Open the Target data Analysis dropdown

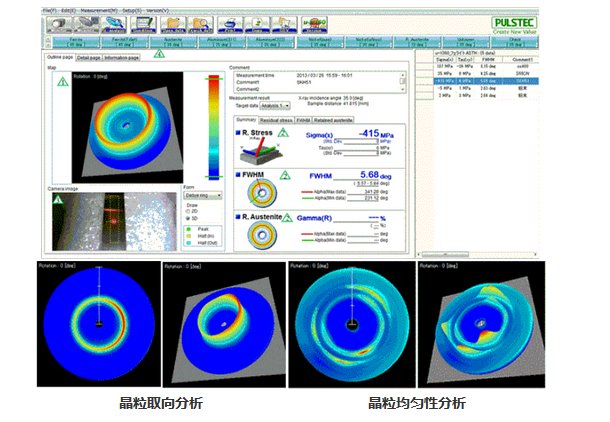click(275, 105)
